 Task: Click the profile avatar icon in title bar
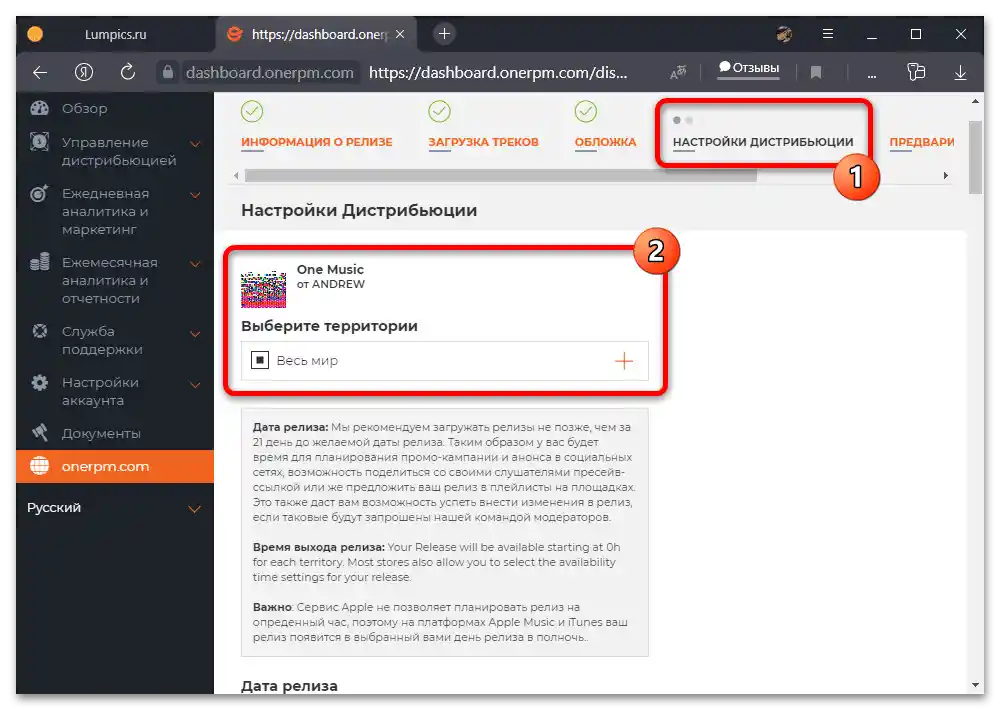784,34
